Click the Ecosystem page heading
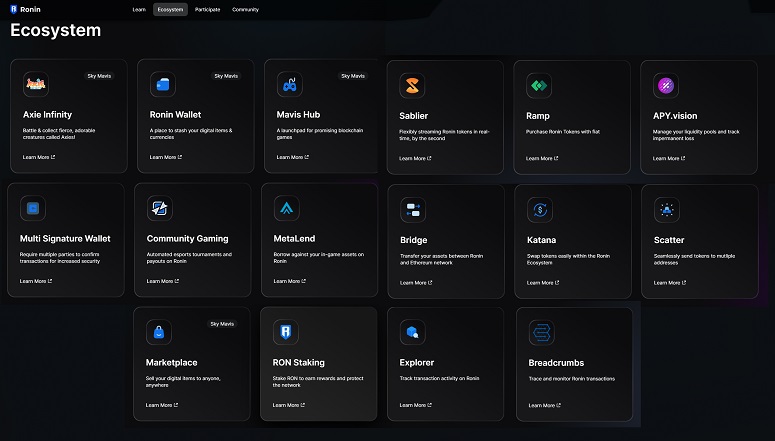Image resolution: width=775 pixels, height=441 pixels. (x=55, y=30)
